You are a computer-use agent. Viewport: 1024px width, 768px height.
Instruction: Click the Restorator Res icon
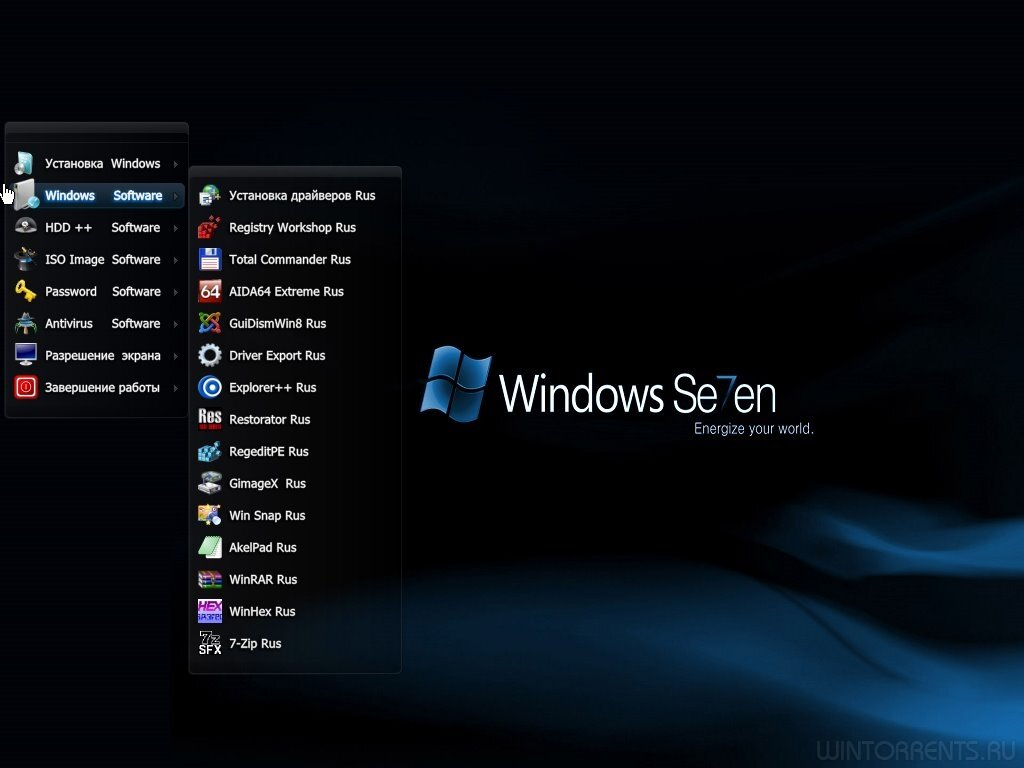(x=210, y=419)
